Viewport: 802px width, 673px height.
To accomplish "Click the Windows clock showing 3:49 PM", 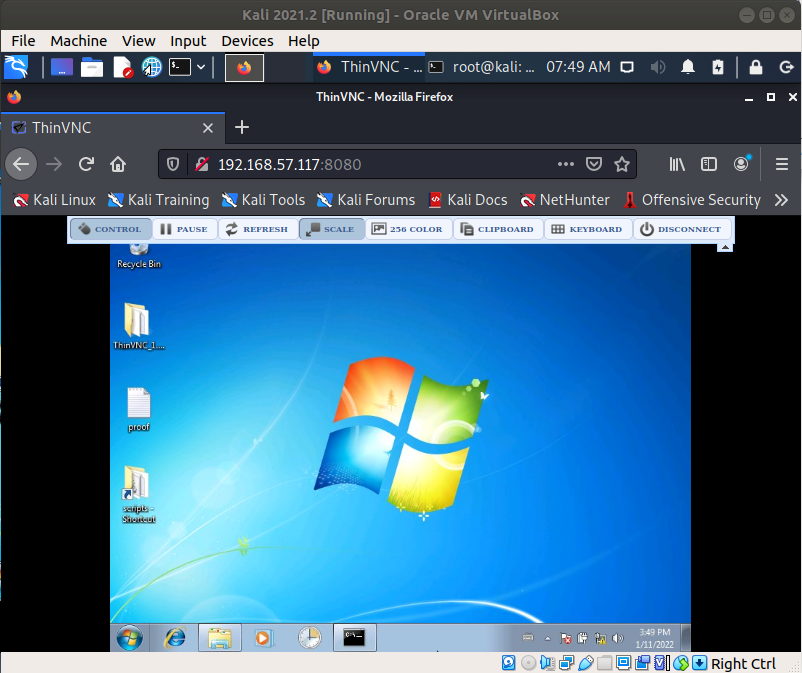I will [x=655, y=638].
